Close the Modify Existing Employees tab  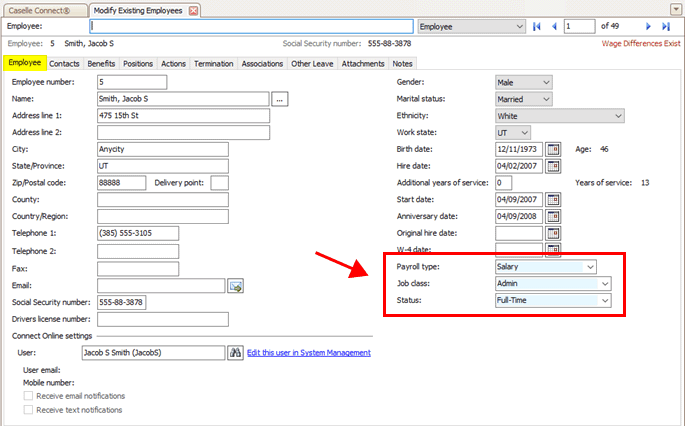194,9
